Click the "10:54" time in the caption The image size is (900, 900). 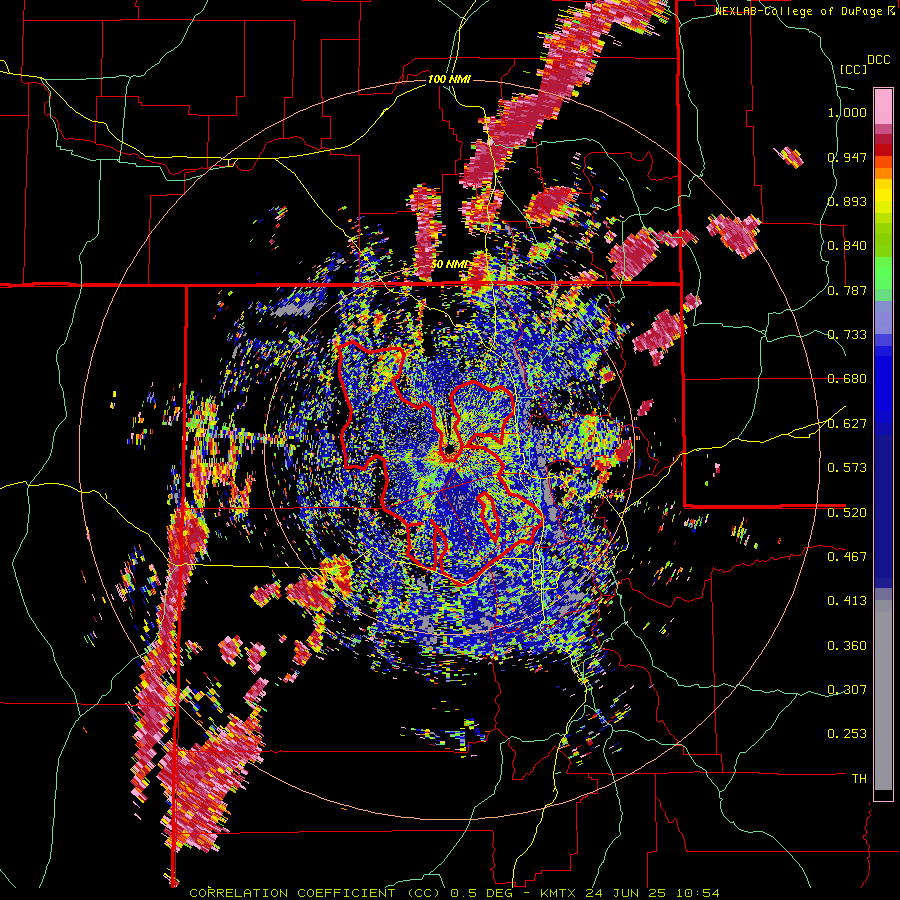[x=698, y=893]
